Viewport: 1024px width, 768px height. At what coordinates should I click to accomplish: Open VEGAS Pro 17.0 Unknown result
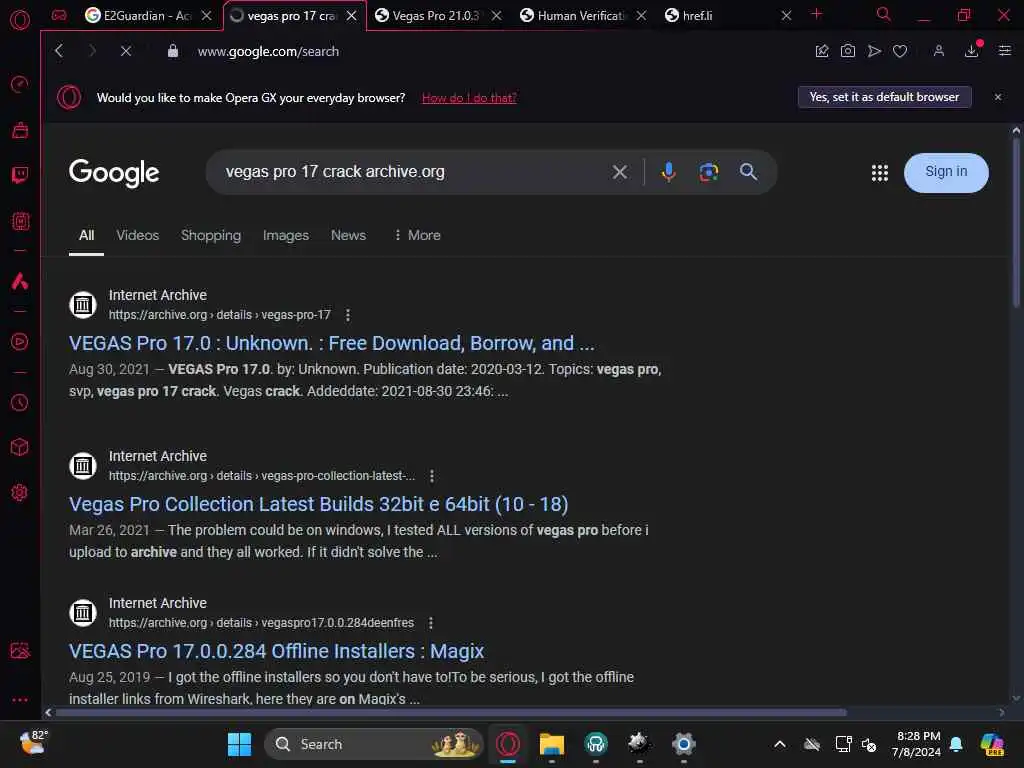pos(332,344)
